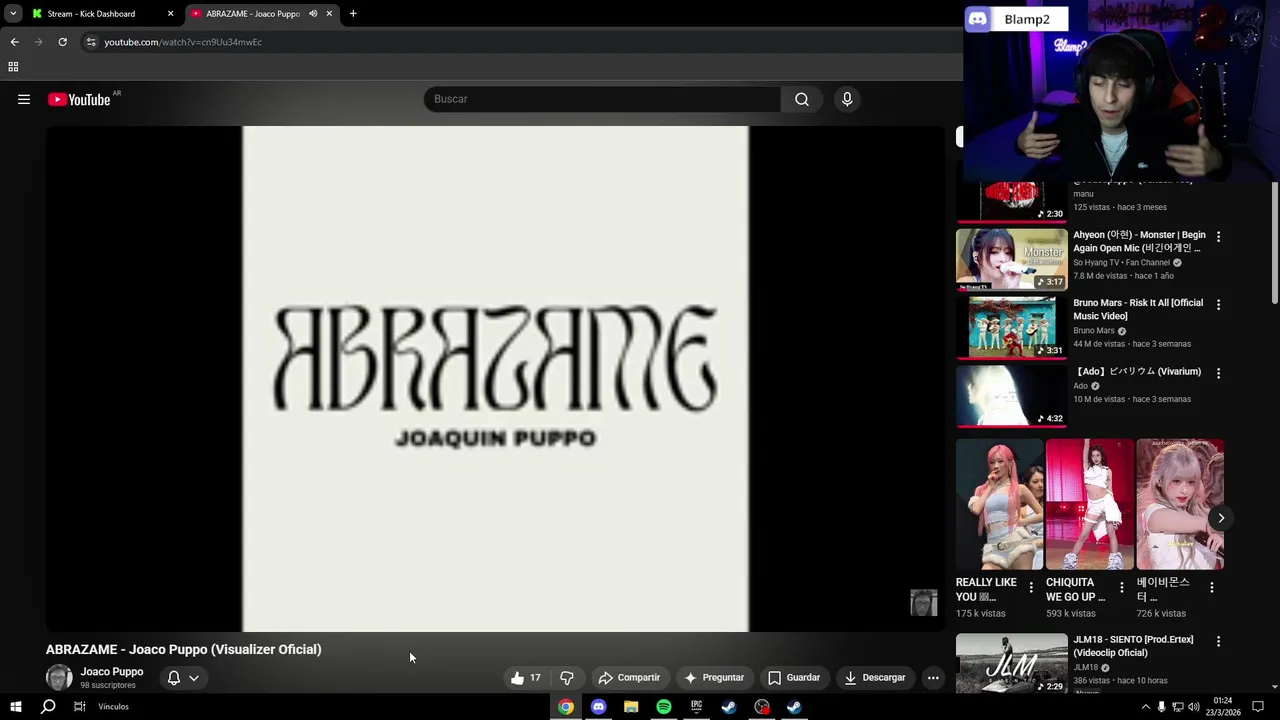Dislike the video with thumbs-down button
The width and height of the screenshot is (1280, 720).
[566, 678]
